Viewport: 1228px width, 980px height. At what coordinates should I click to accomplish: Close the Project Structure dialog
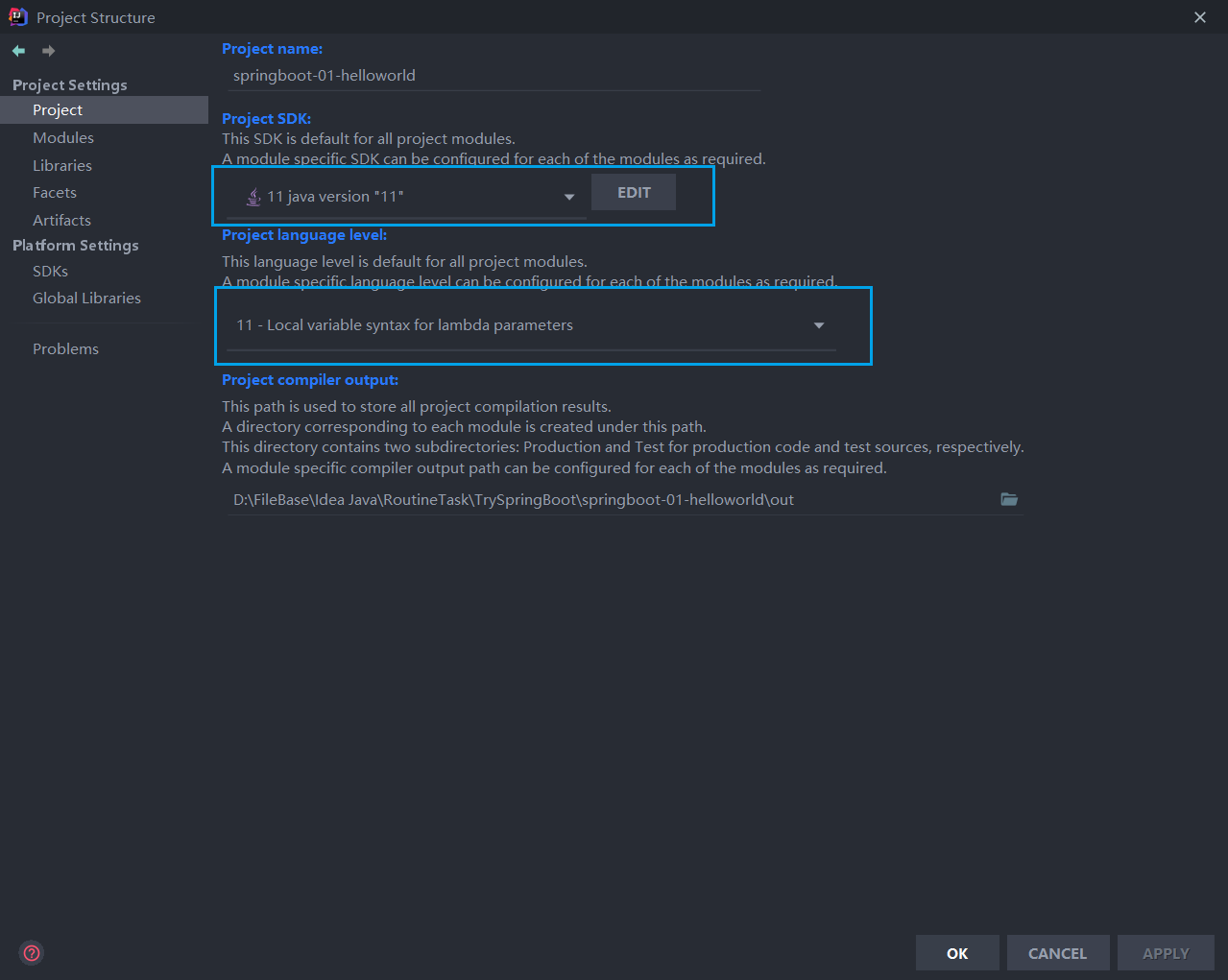[1200, 17]
